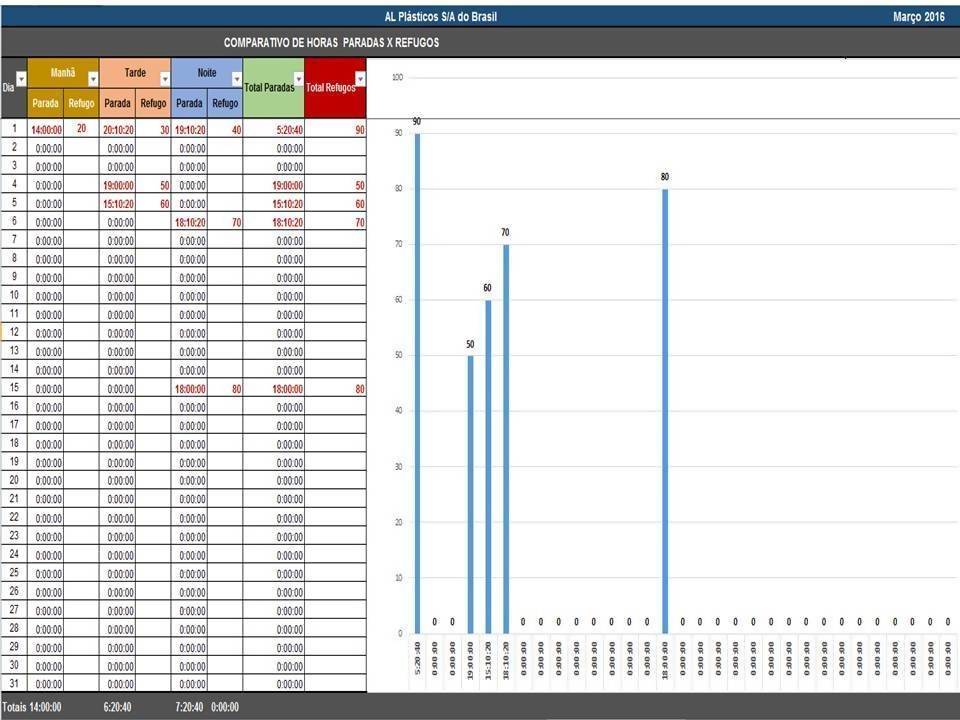Select the 14:00:00 cell in day 1 row

[x=46, y=130]
